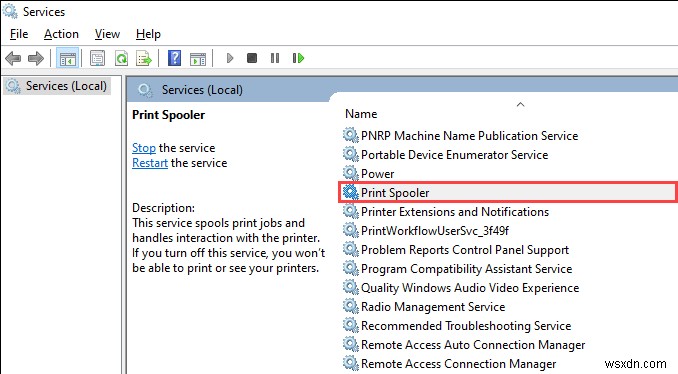Viewport: 678px width, 374px height.
Task: Click gear icon beside Program Compatibility Assistant
Action: 351,269
